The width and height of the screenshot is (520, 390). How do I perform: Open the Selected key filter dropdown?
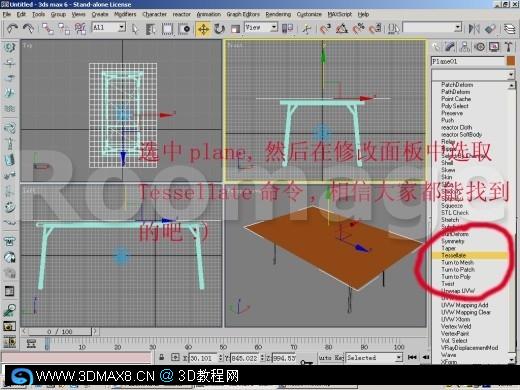(x=374, y=358)
